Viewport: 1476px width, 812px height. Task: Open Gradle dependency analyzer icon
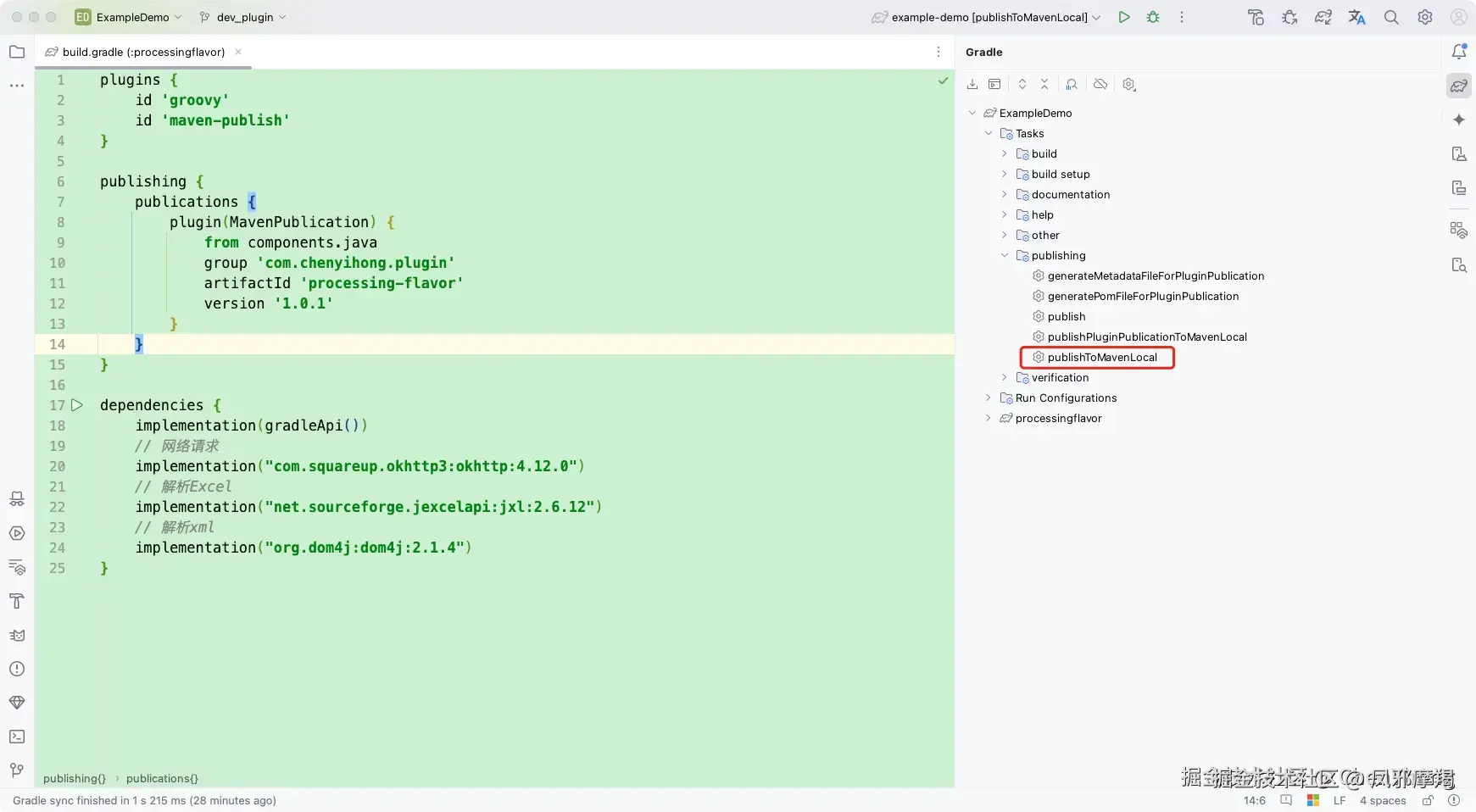[x=1072, y=84]
